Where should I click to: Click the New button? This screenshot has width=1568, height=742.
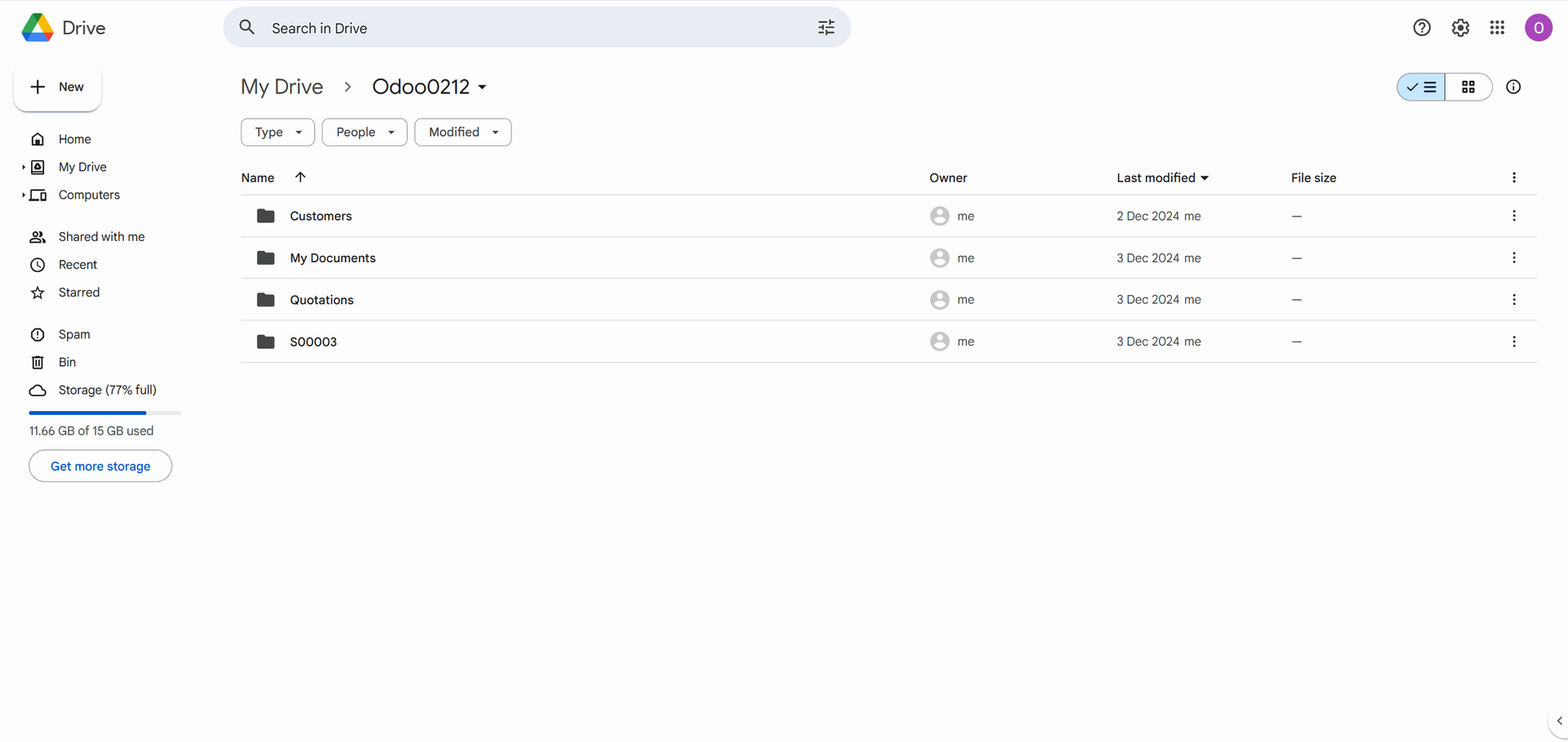point(57,87)
